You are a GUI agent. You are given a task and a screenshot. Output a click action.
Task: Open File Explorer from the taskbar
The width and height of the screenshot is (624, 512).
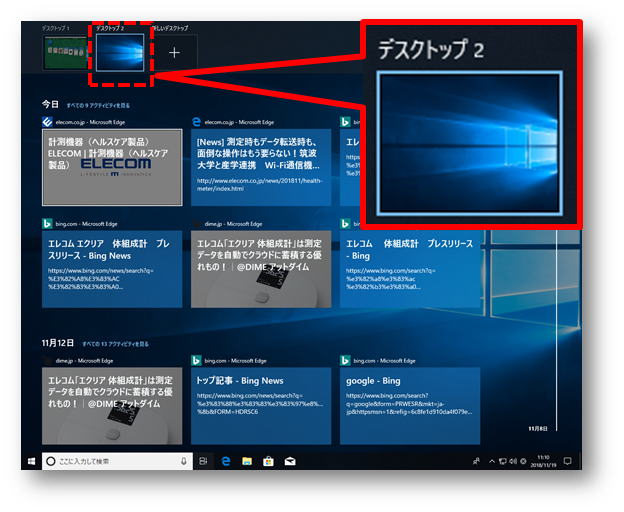[x=247, y=461]
